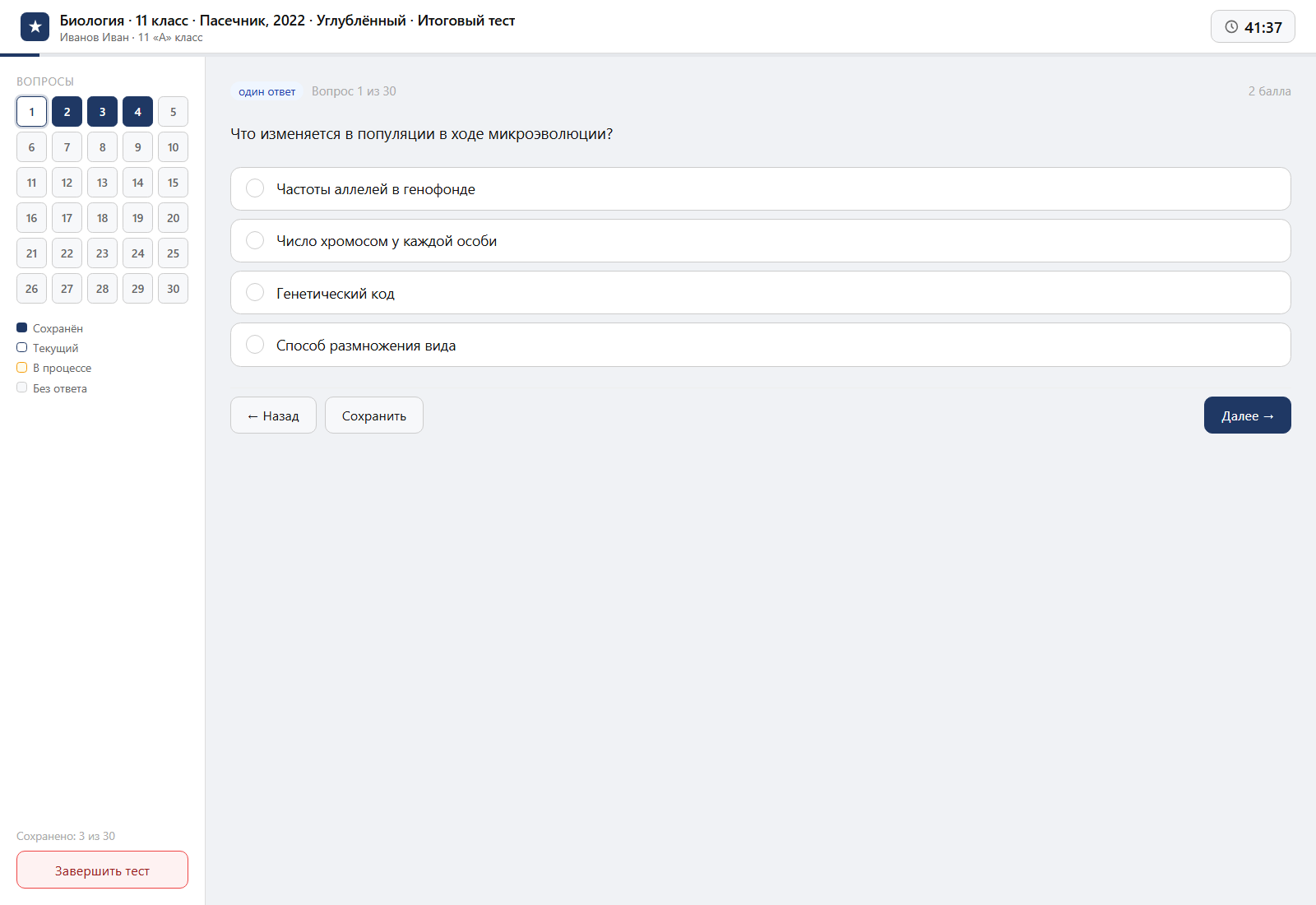Viewport: 1316px width, 905px height.
Task: Switch to question 19
Action: 137,218
